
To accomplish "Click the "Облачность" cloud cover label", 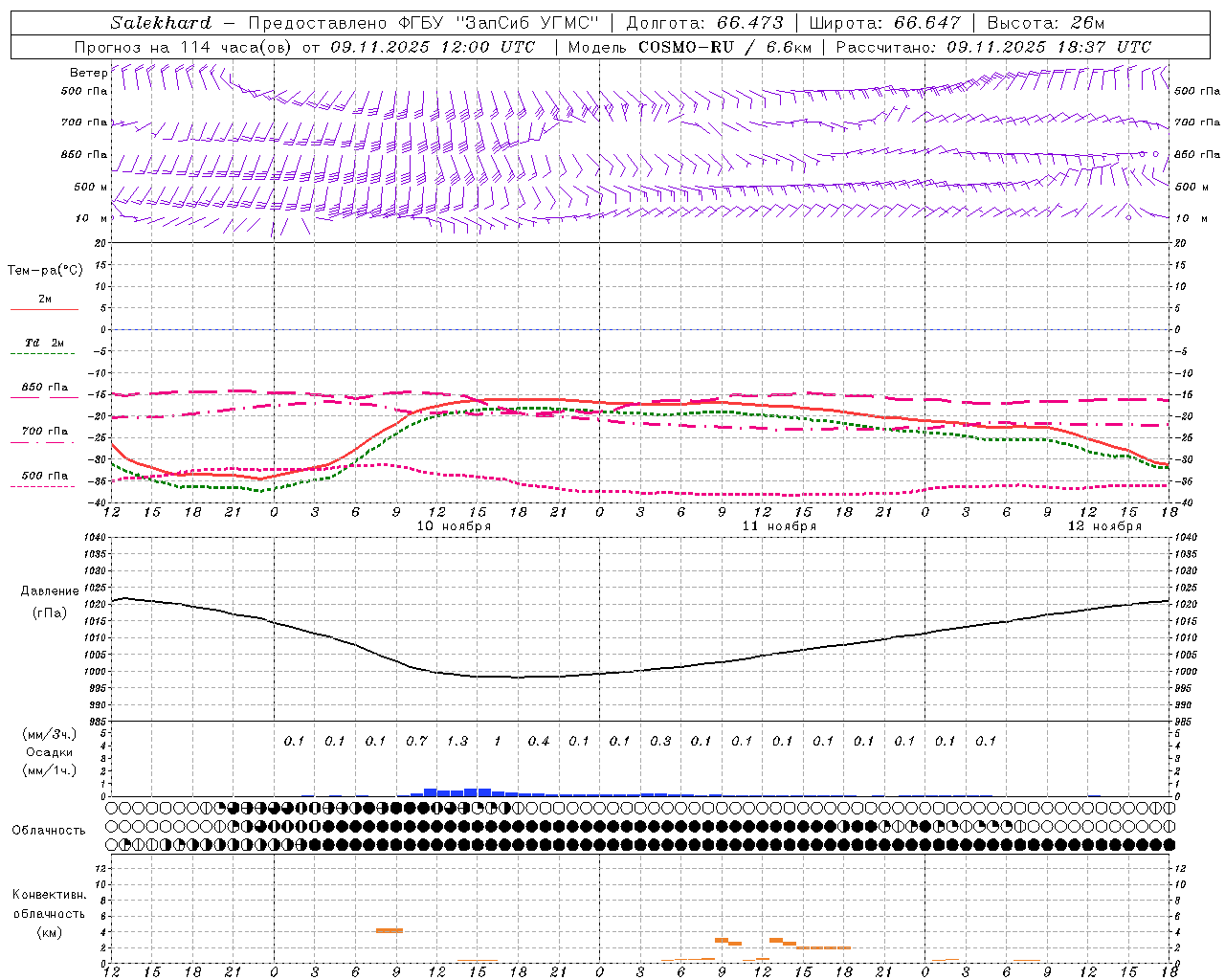I will [x=49, y=831].
